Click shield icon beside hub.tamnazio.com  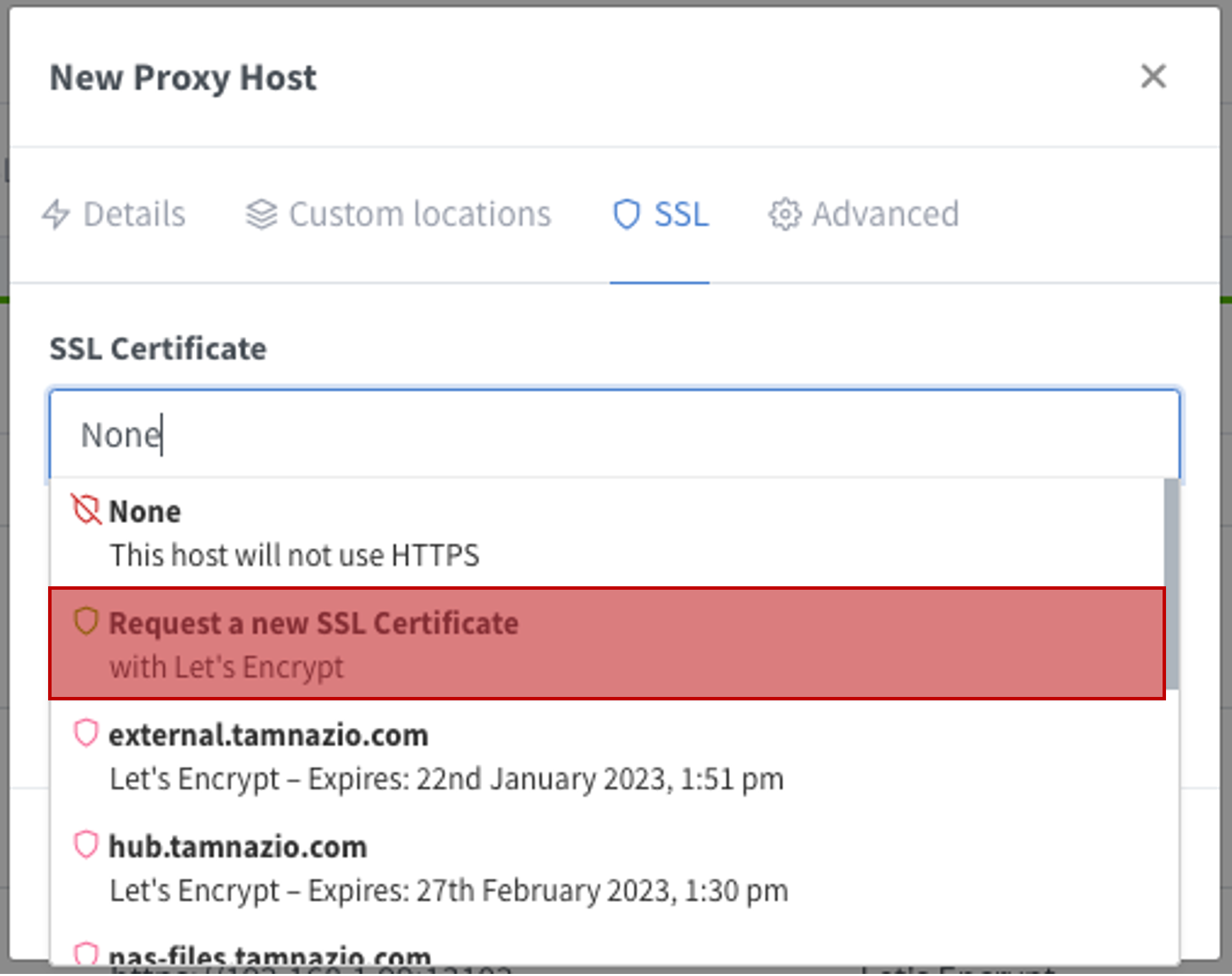click(x=86, y=845)
